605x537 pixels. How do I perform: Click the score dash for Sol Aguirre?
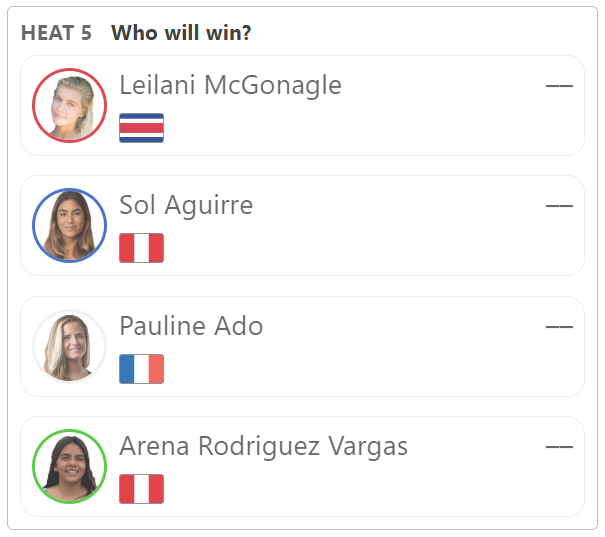(x=559, y=206)
